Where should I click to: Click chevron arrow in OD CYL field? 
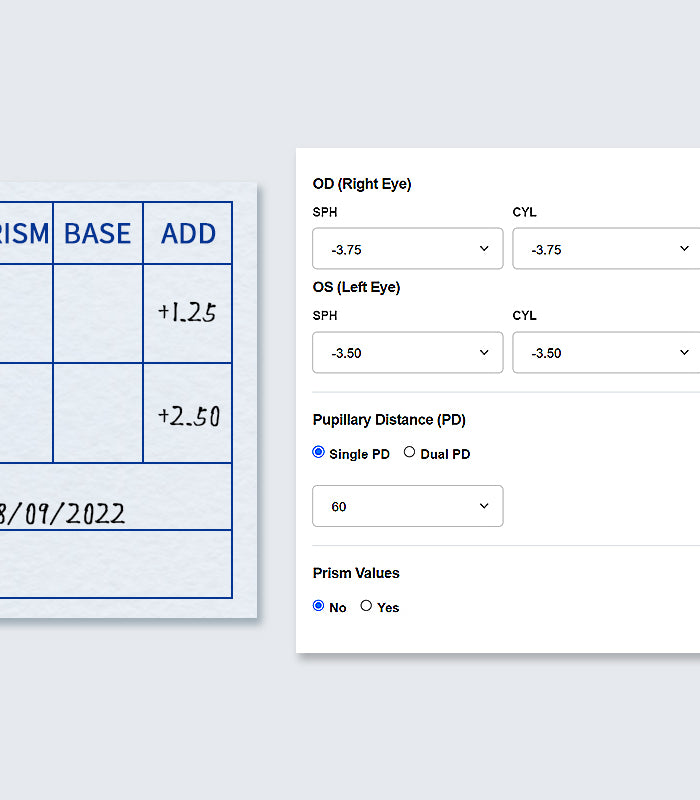685,249
